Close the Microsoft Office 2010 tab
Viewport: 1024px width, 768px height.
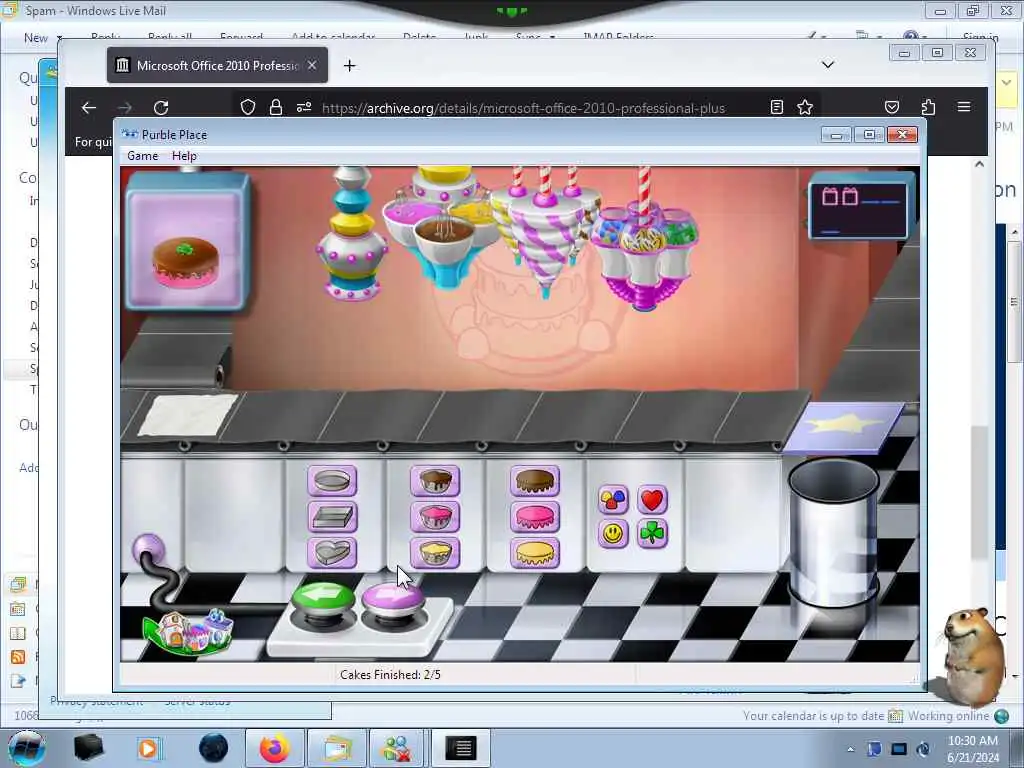[312, 65]
